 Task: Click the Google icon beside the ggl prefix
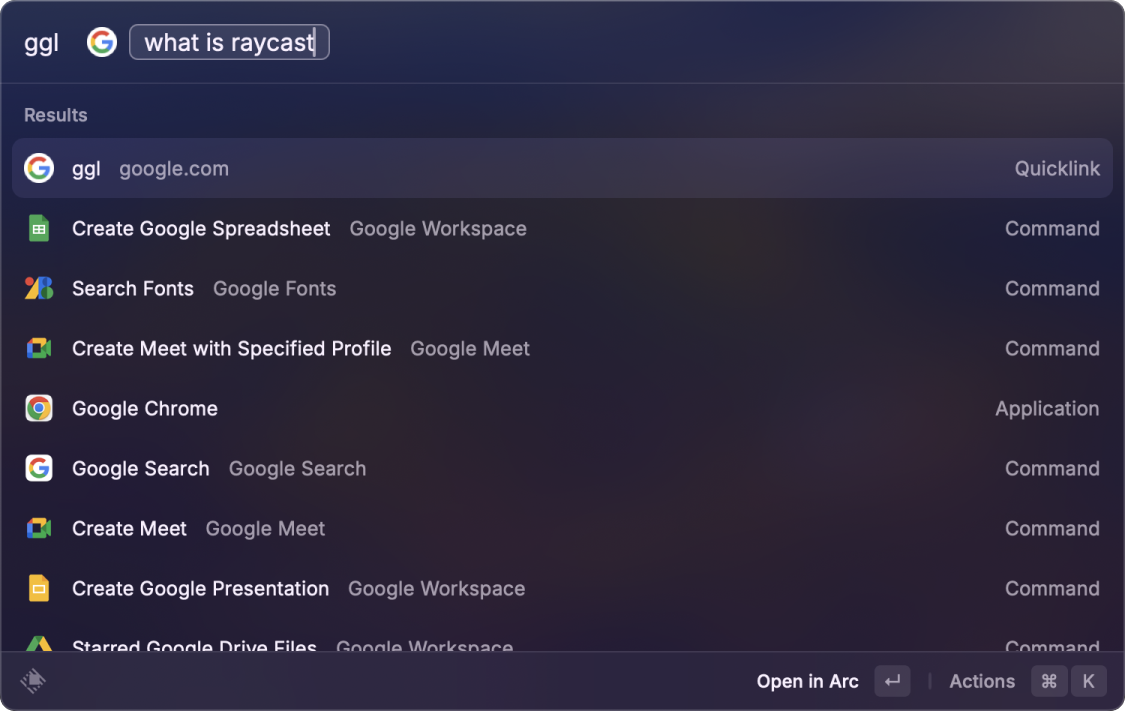102,42
